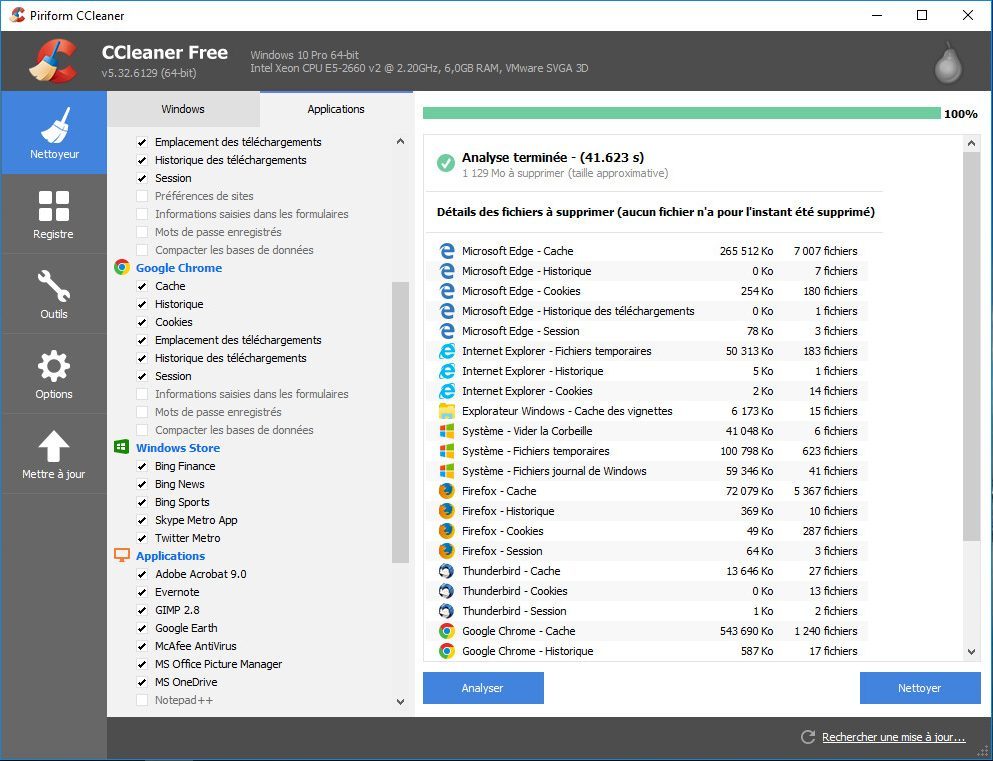Image resolution: width=993 pixels, height=761 pixels.
Task: Click the Windows icon beside Fichiers journal de Windows
Action: (x=447, y=471)
